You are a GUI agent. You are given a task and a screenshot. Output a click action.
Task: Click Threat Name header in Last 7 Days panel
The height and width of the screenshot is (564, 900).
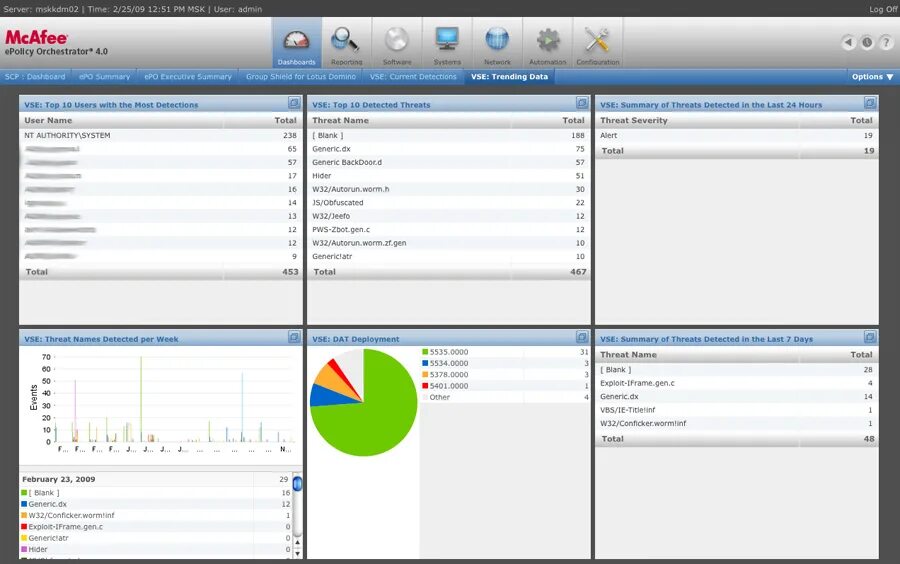pos(629,355)
